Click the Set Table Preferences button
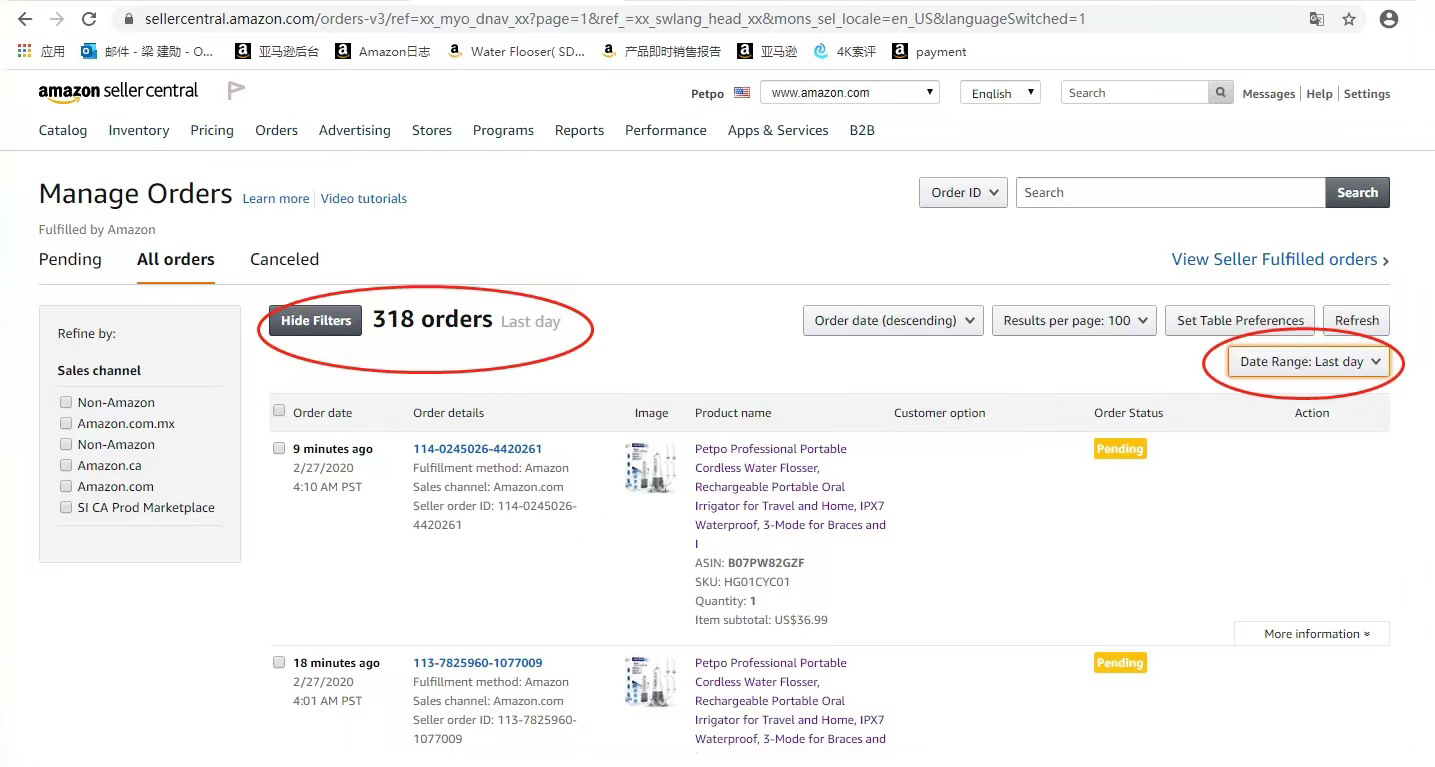The image size is (1435, 767). click(x=1241, y=320)
